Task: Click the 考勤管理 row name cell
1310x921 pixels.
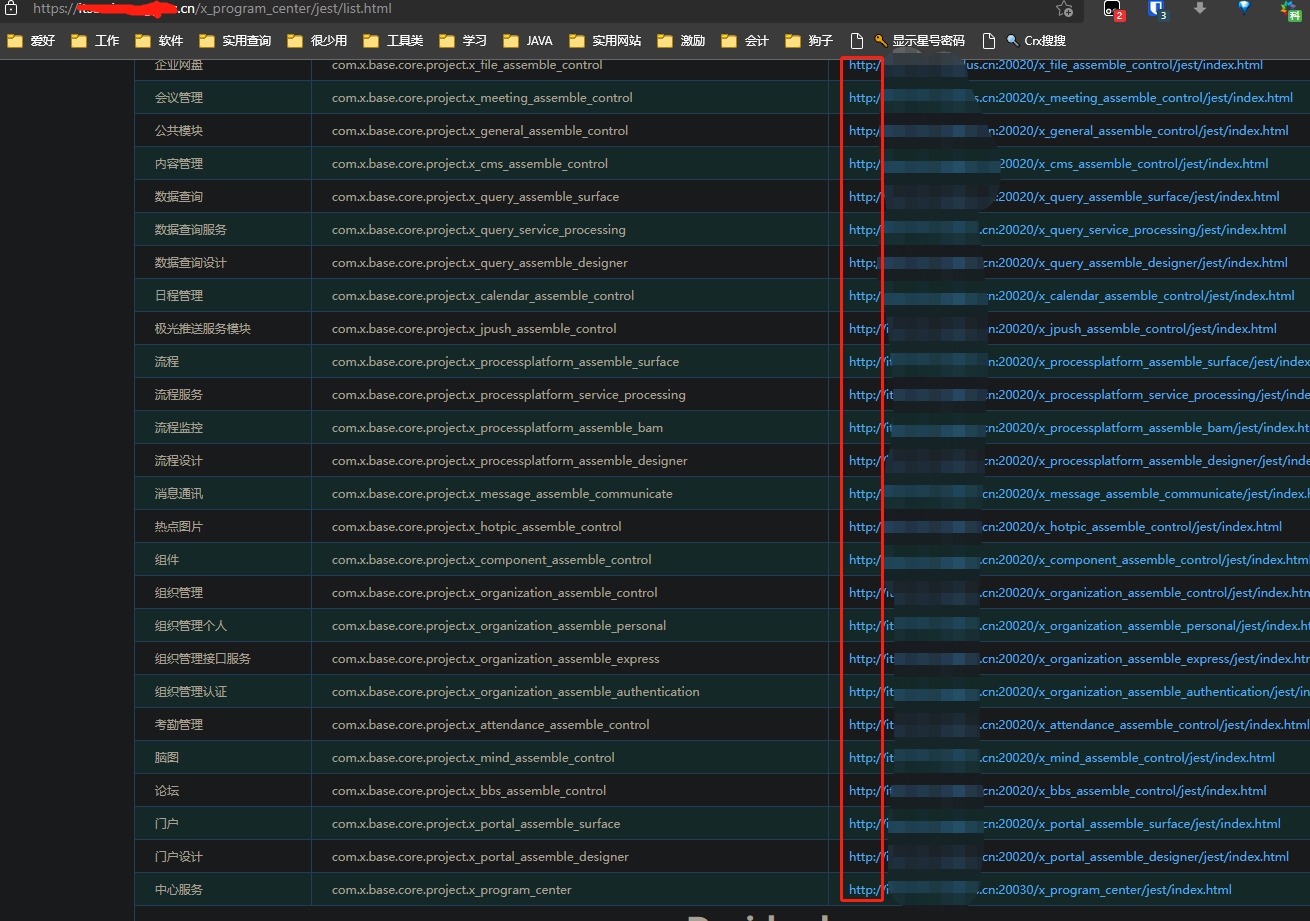Action: 179,725
